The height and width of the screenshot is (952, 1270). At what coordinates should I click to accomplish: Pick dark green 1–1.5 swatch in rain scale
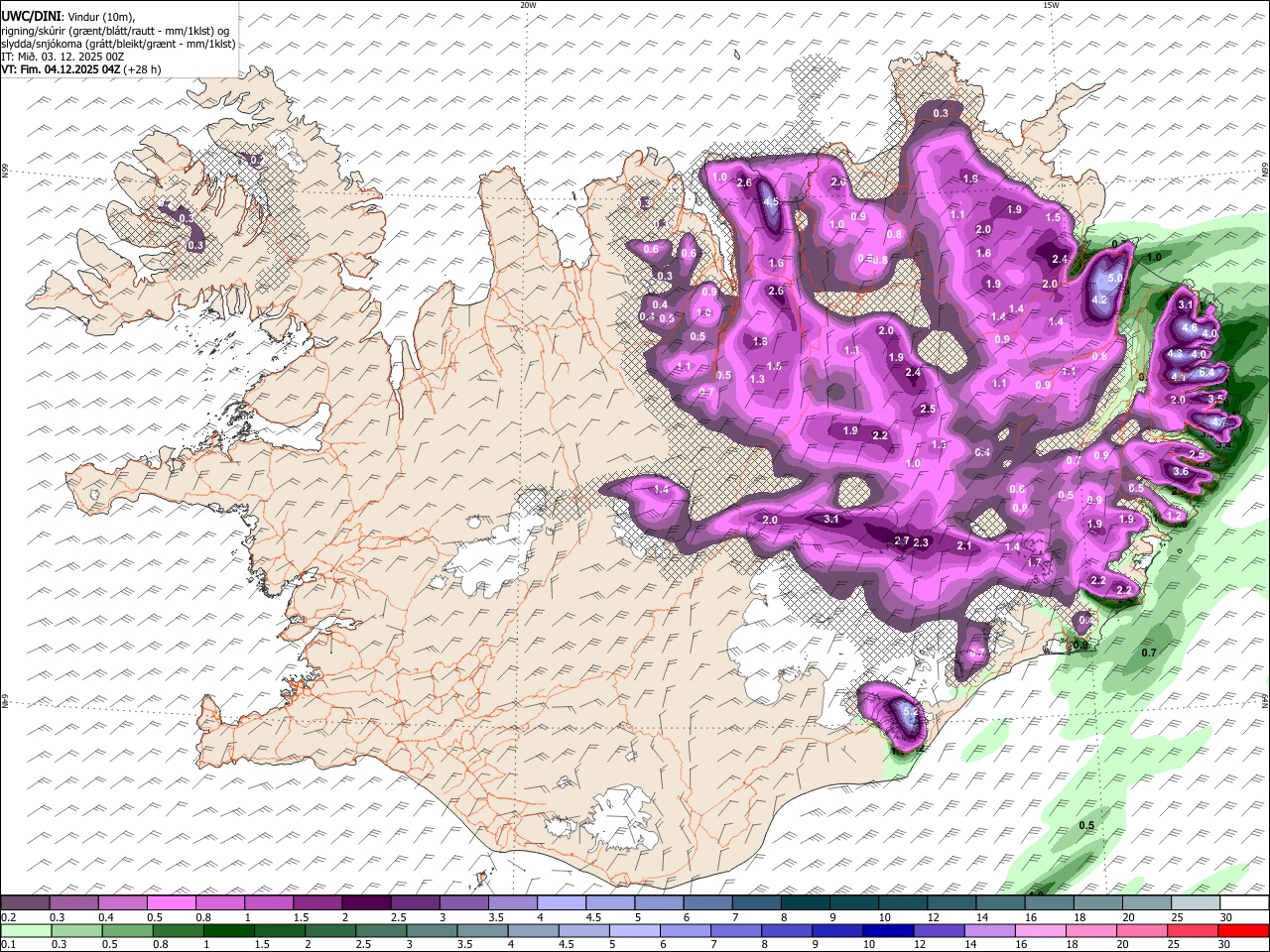(x=228, y=931)
